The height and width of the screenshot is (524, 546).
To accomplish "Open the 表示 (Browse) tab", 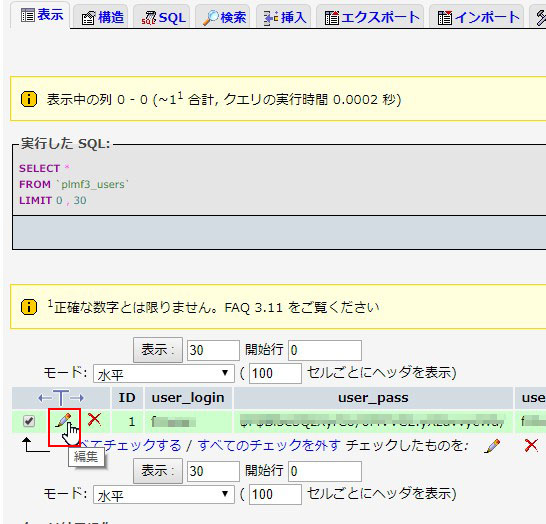I will [41, 15].
